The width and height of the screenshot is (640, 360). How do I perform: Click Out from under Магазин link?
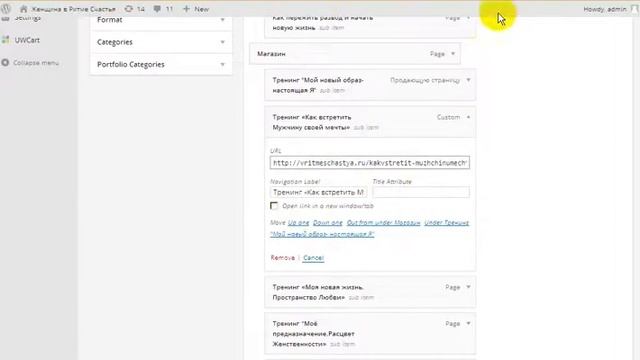(x=383, y=222)
